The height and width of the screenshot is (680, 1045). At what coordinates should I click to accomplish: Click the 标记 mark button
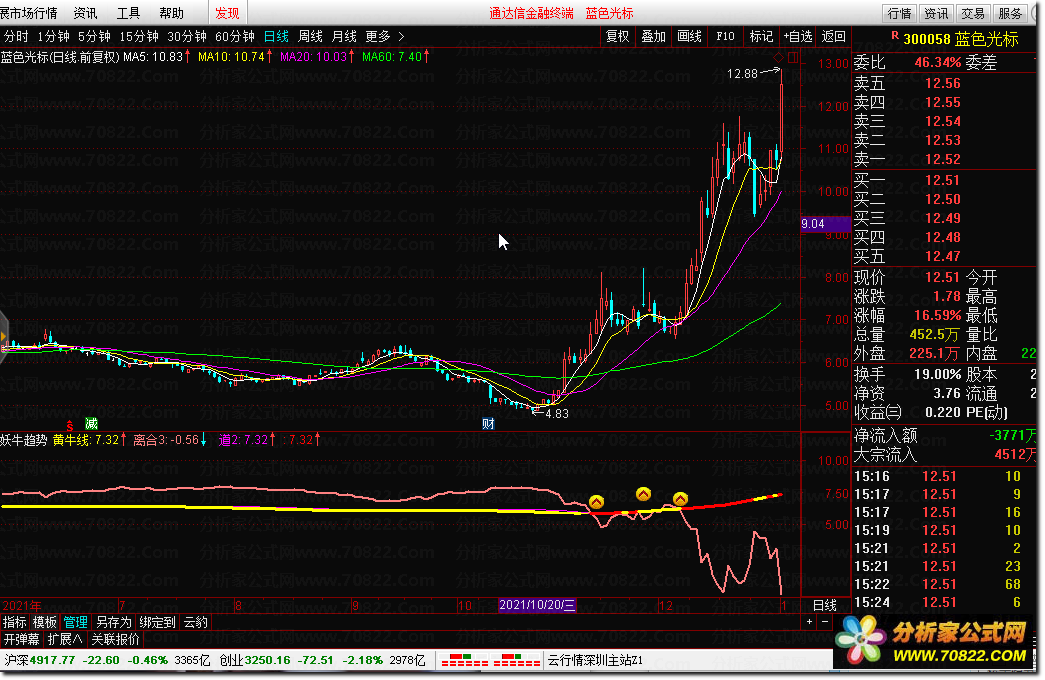[x=761, y=37]
